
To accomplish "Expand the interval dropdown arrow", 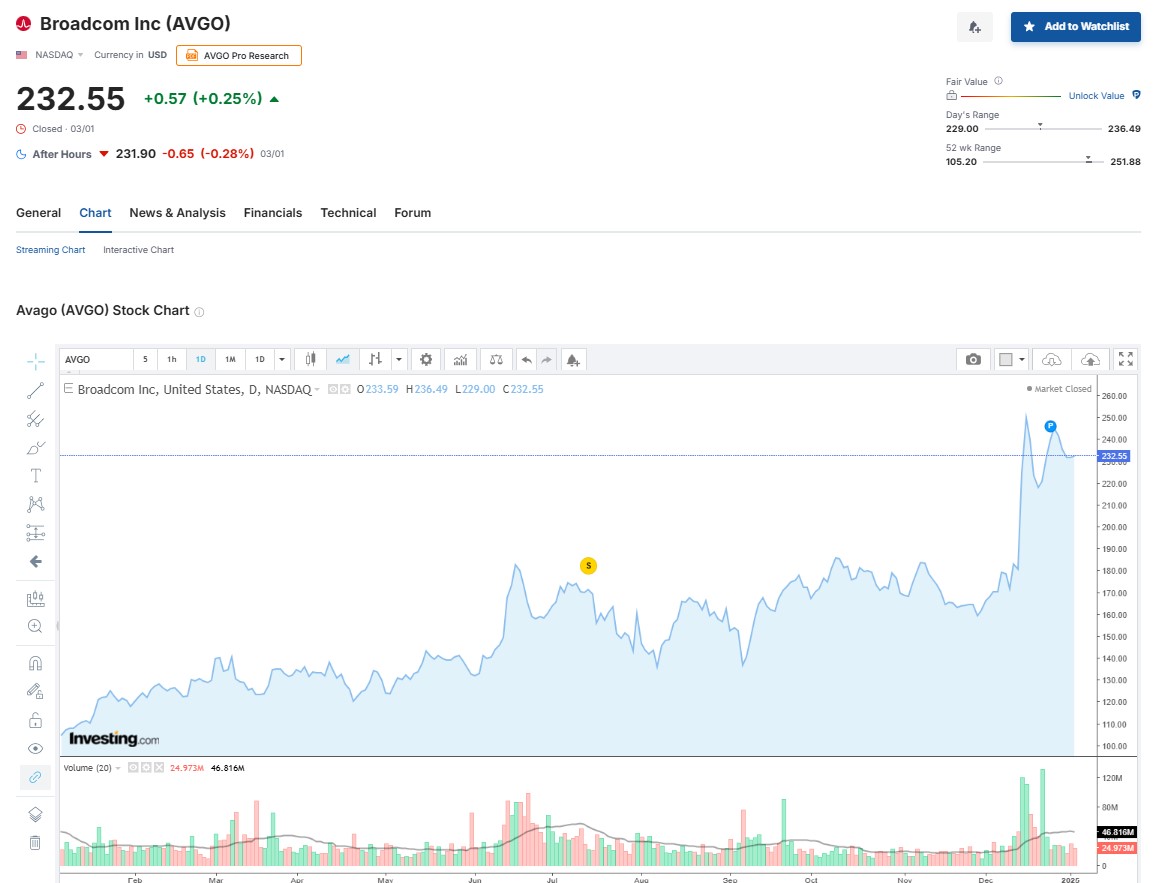I will point(282,359).
